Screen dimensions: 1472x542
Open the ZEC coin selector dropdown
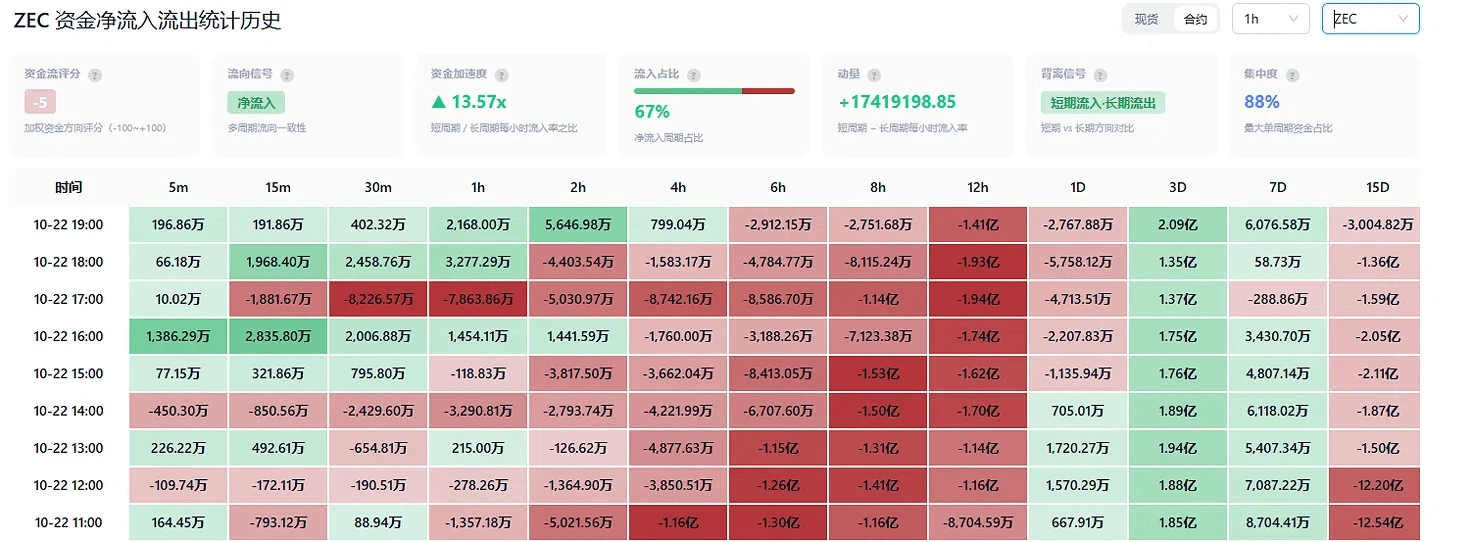[1371, 19]
